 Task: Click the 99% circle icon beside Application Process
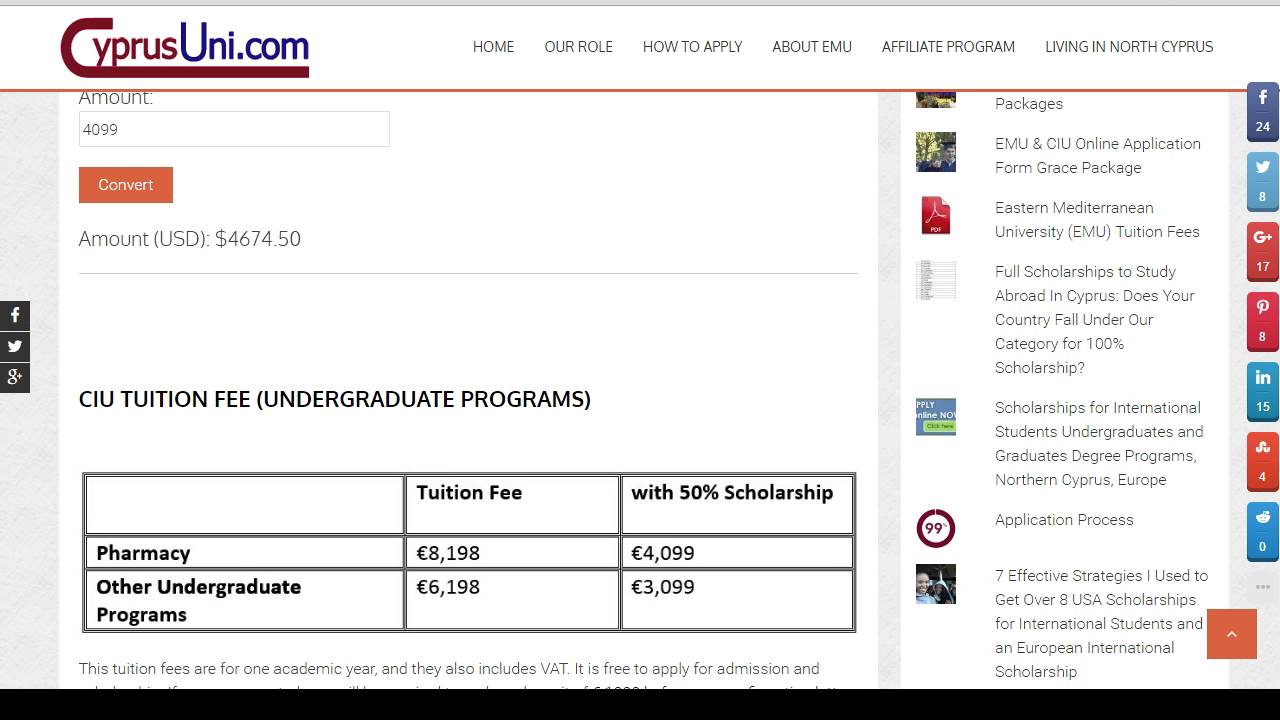pyautogui.click(x=936, y=528)
